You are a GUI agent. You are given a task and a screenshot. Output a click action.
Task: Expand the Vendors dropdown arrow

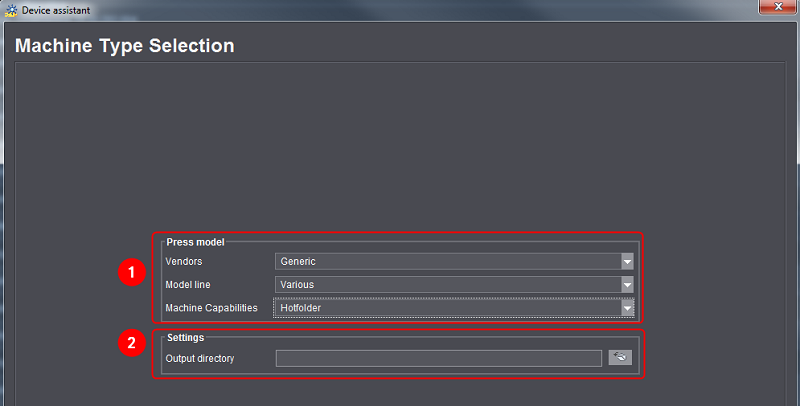point(627,262)
